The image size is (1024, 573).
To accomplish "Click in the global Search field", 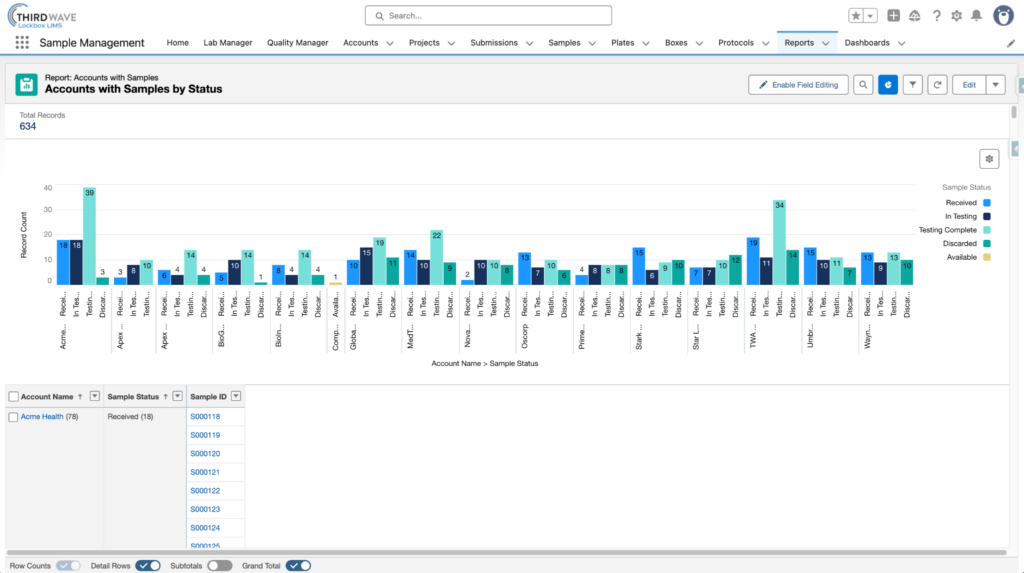I will tap(488, 16).
